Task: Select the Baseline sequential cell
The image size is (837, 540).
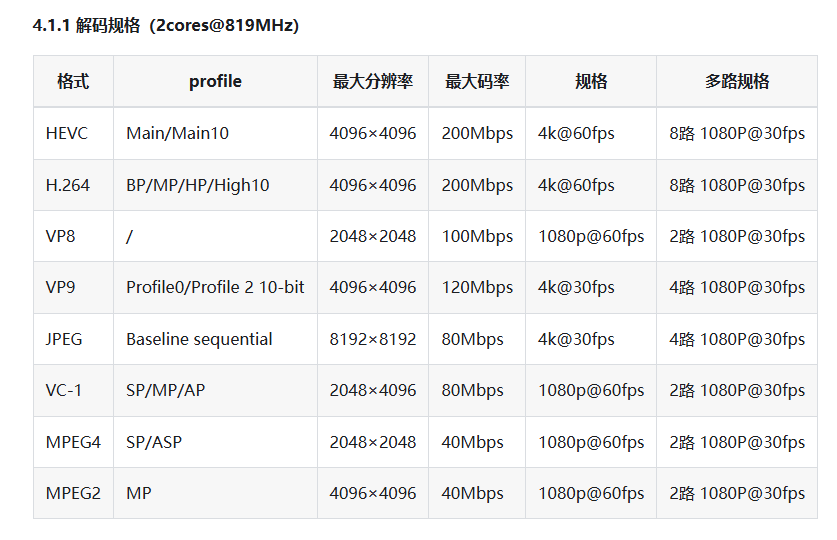Action: [x=215, y=339]
